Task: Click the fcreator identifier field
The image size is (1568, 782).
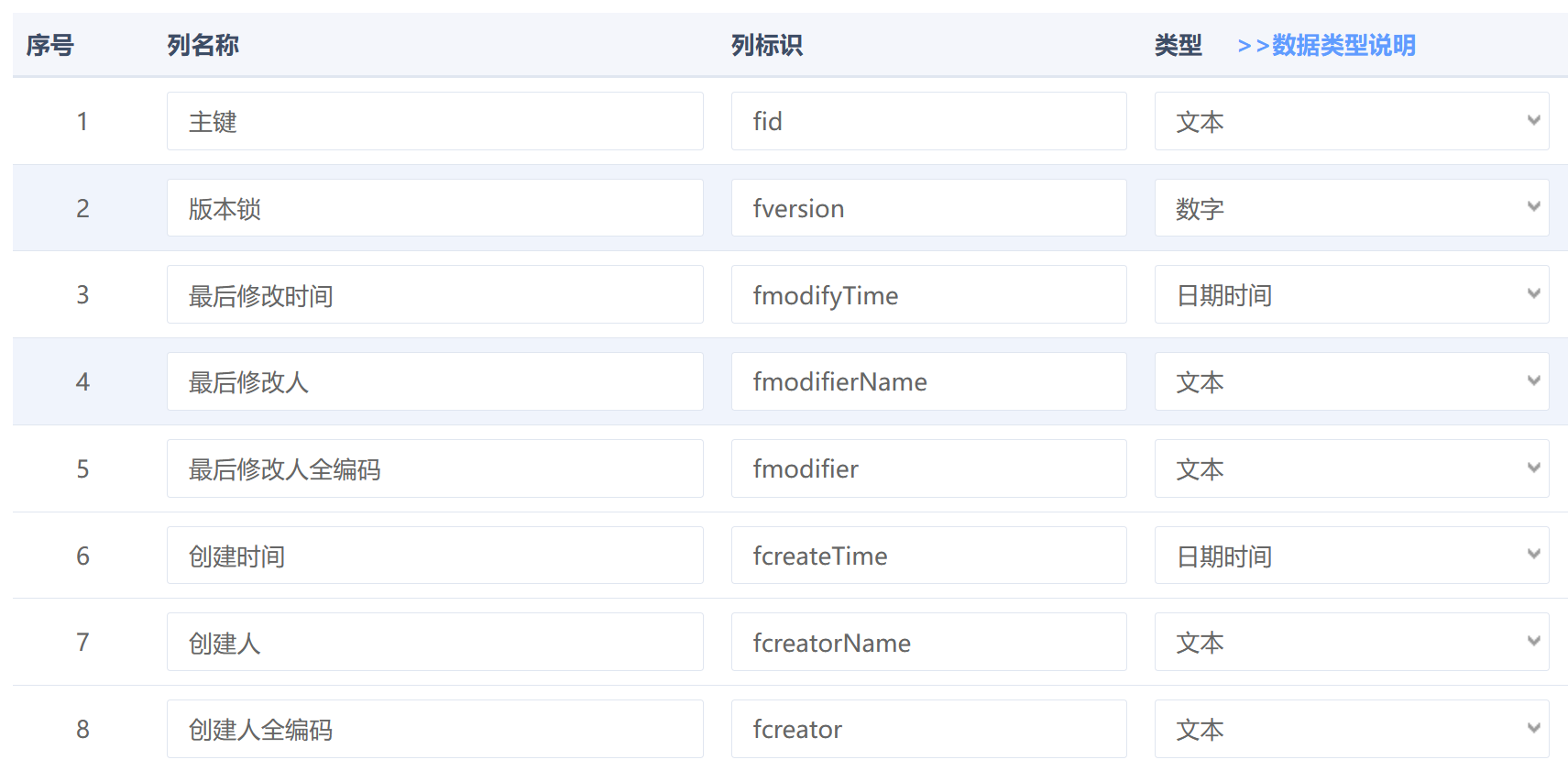Action: 929,729
